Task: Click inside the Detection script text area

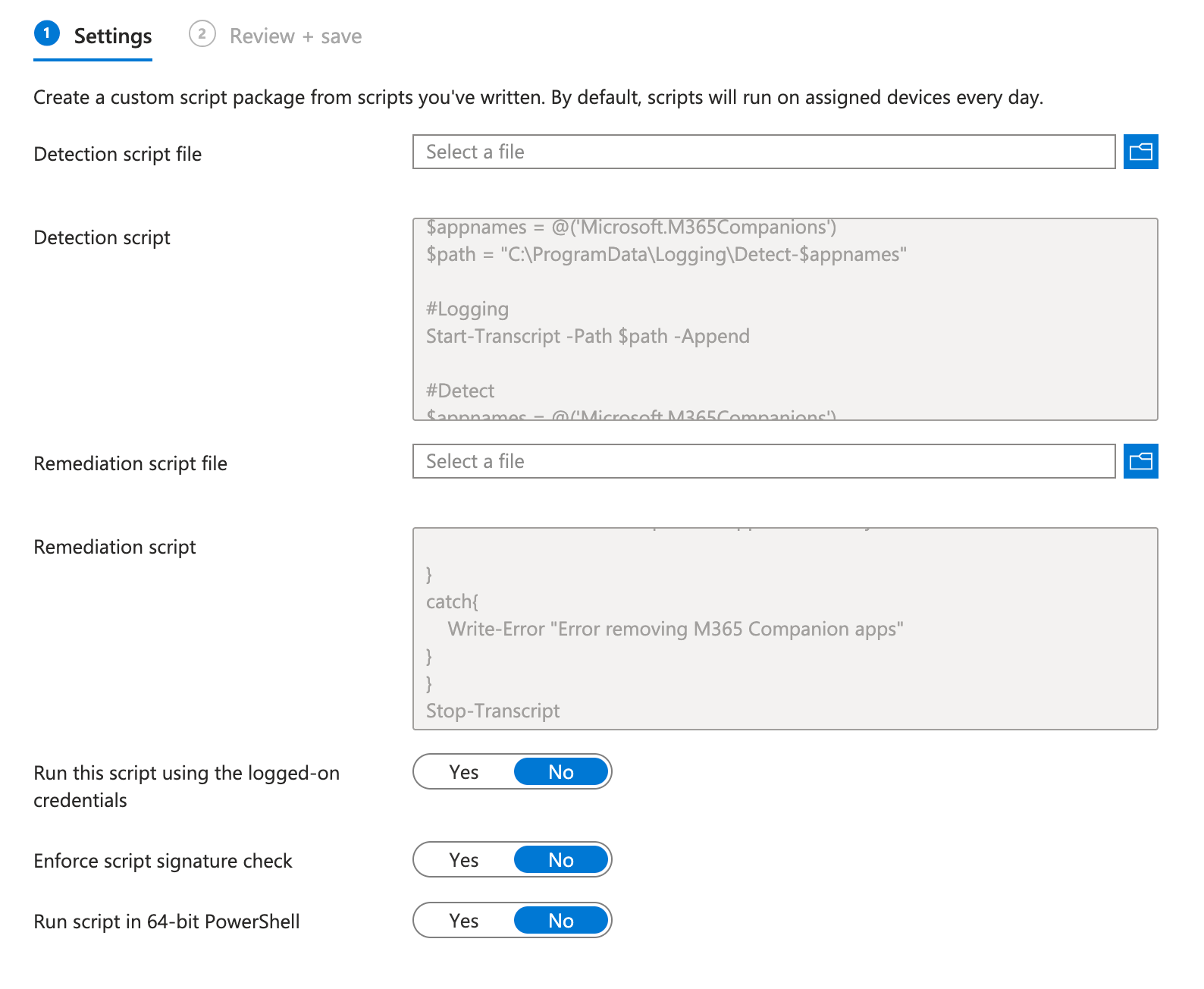Action: (x=785, y=319)
